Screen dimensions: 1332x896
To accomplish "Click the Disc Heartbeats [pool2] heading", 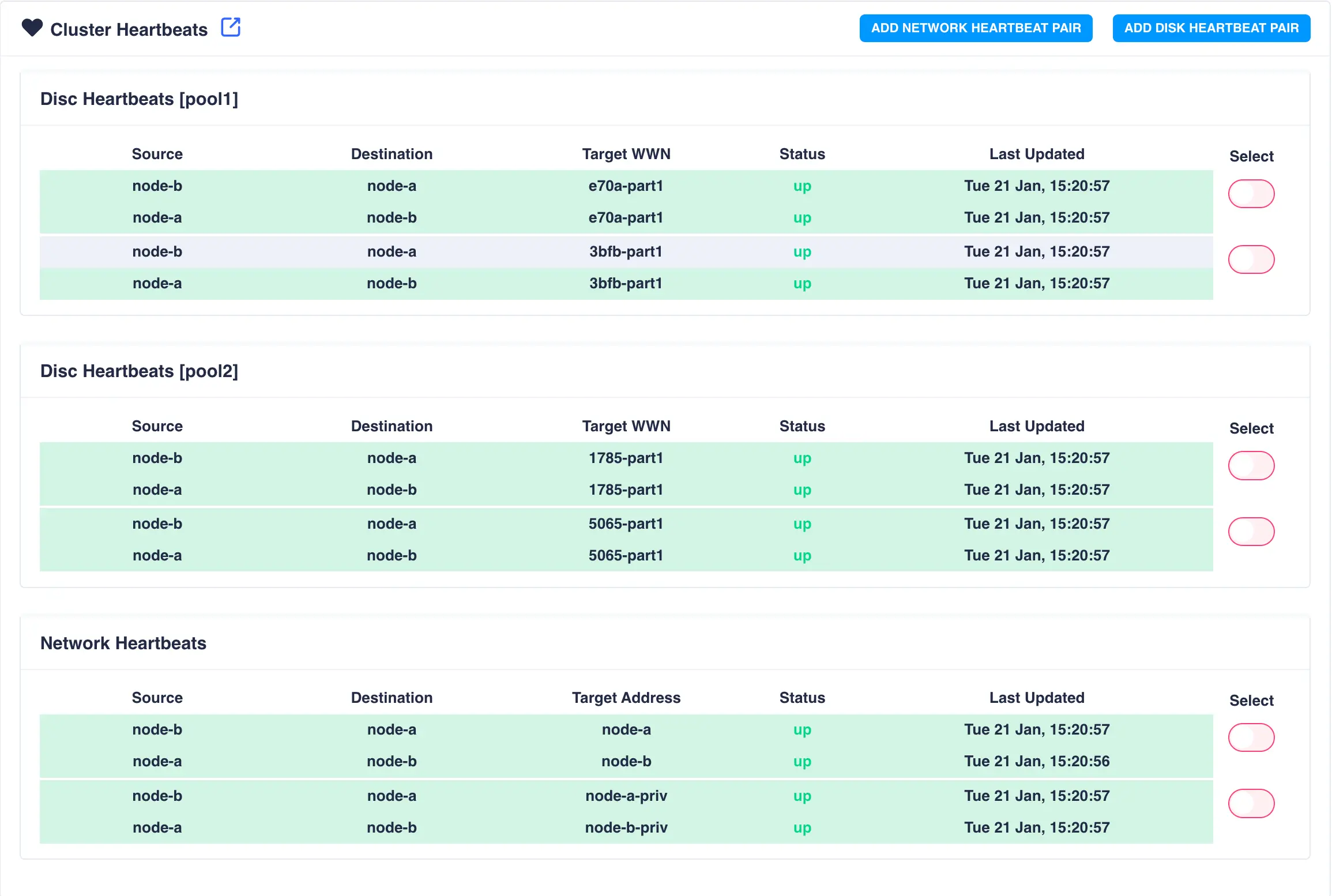I will [139, 371].
